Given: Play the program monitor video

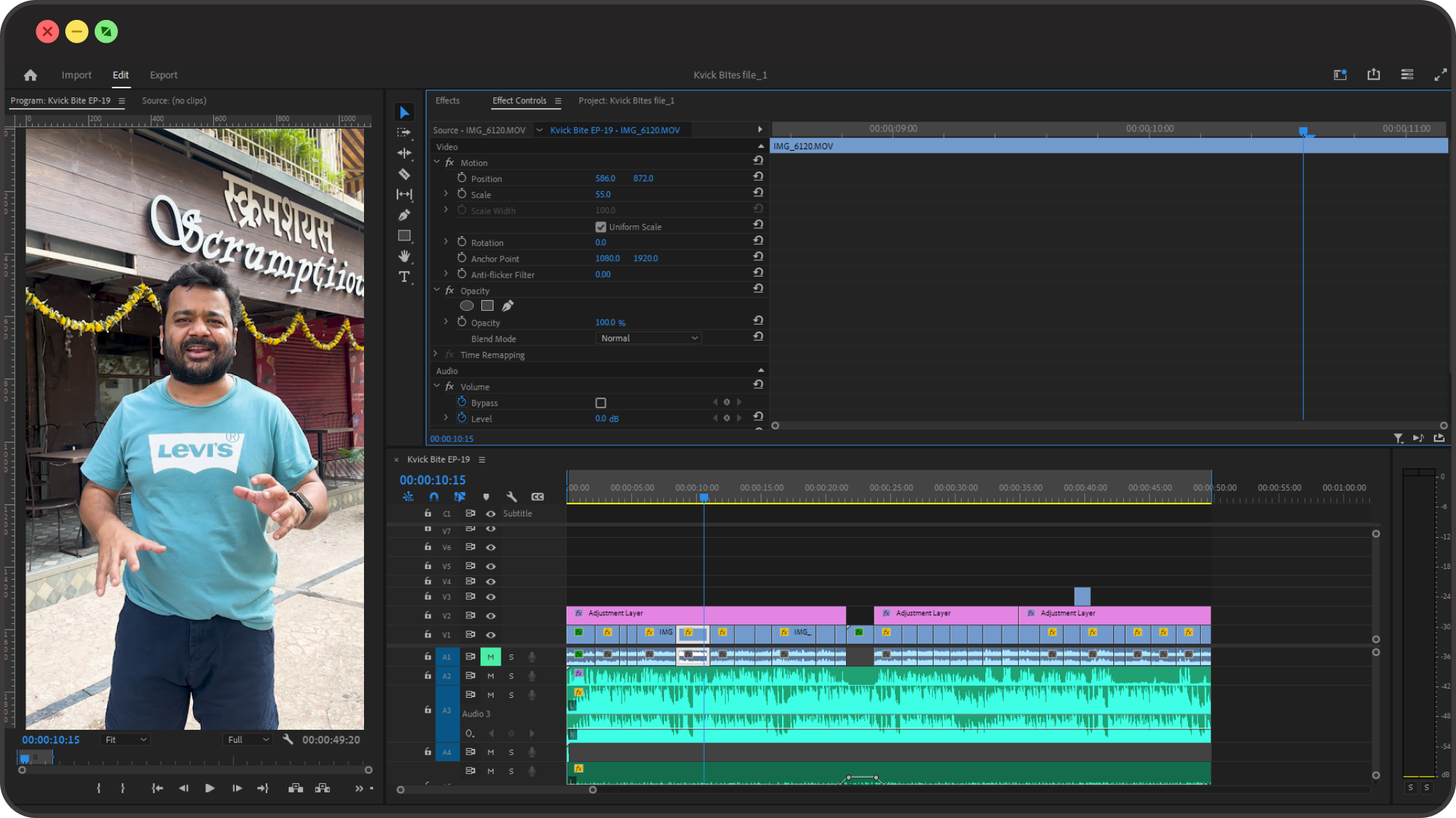Looking at the screenshot, I should pos(210,788).
